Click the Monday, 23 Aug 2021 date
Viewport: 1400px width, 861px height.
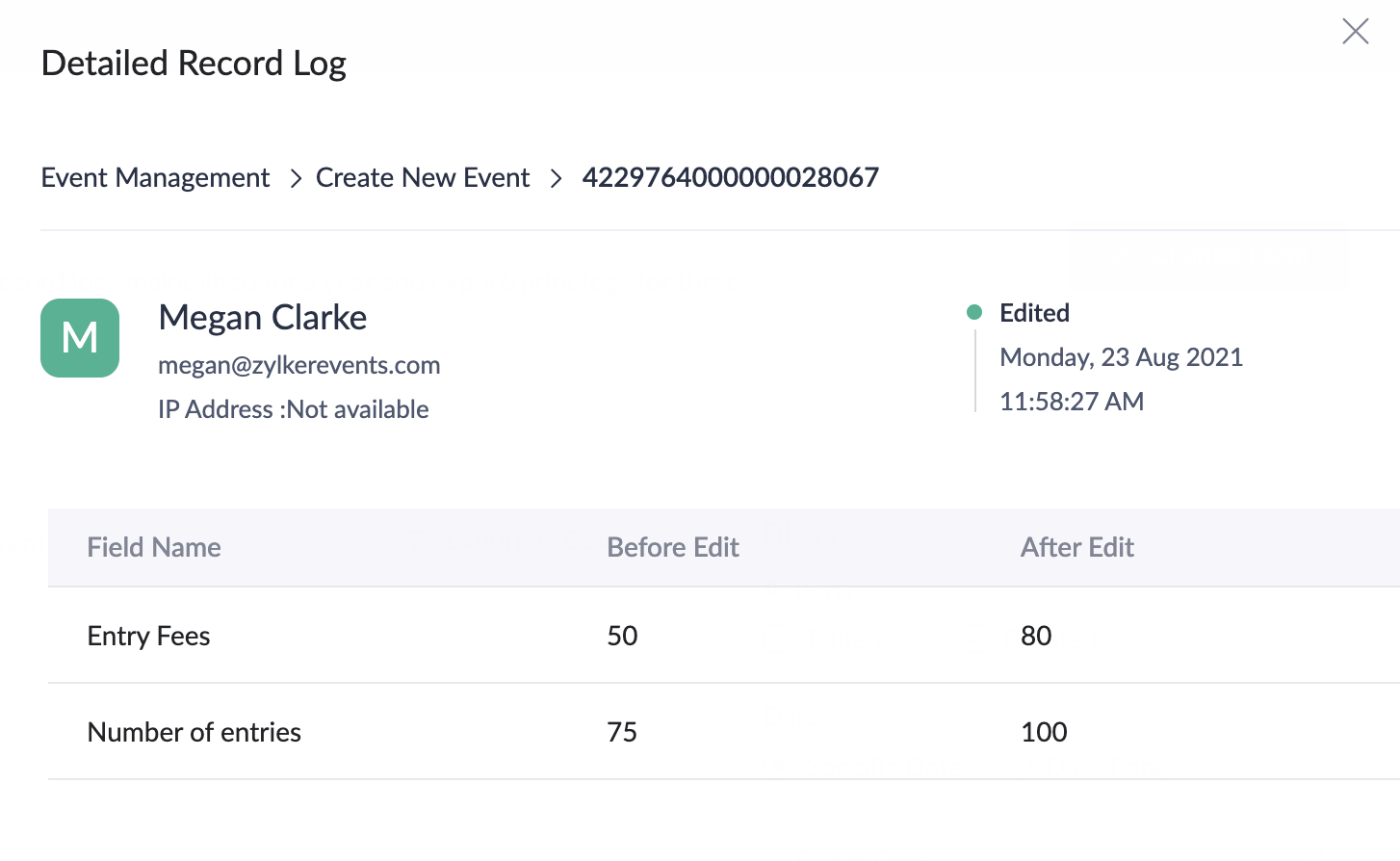(x=1121, y=357)
